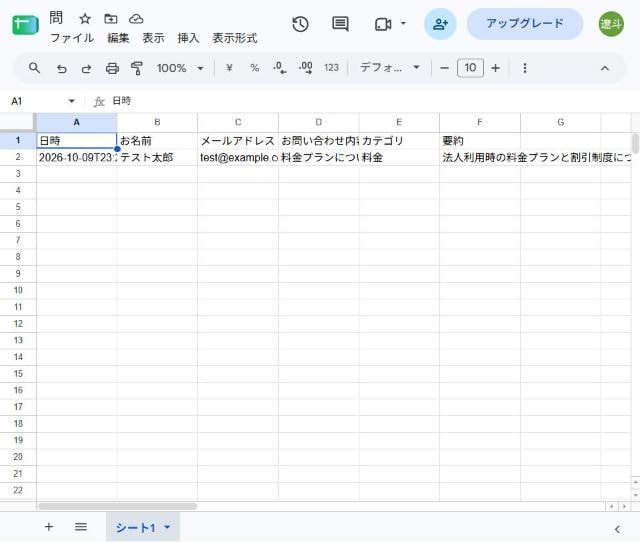Open the 編集 menu
Image resolution: width=640 pixels, height=542 pixels.
(118, 38)
